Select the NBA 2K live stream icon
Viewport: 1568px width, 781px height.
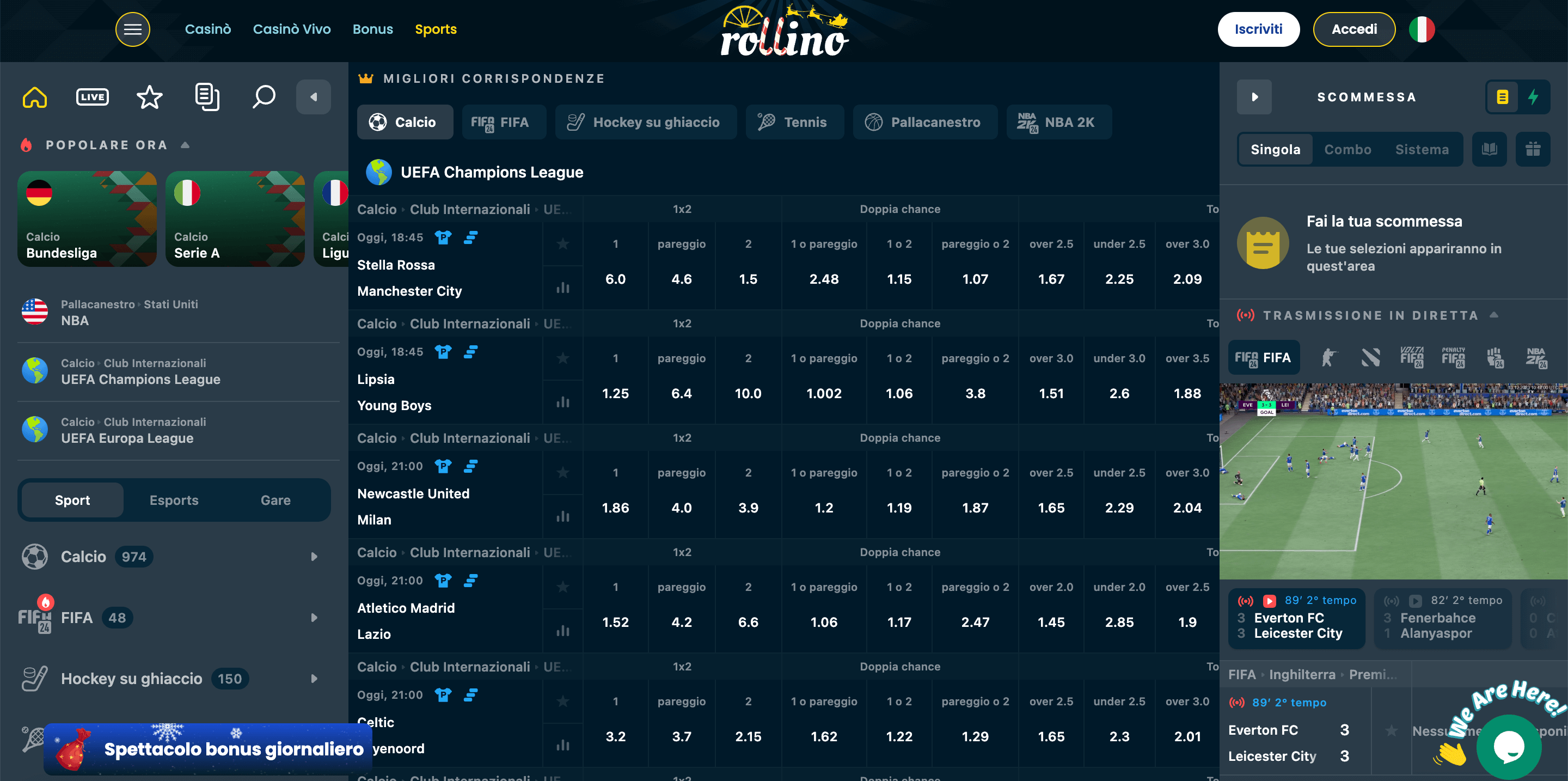(x=1536, y=357)
